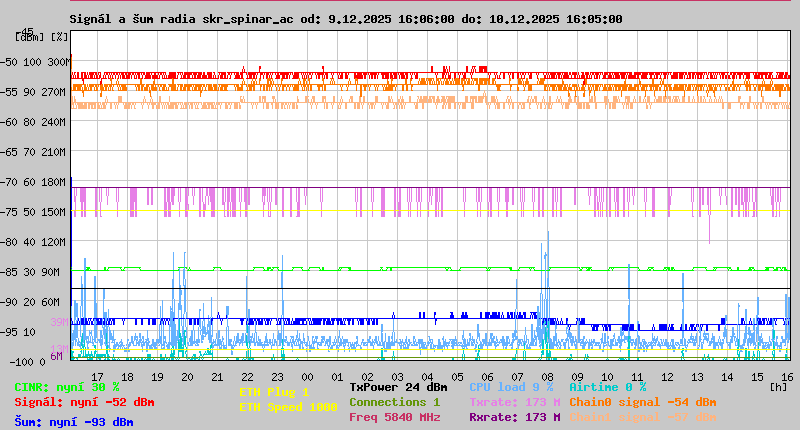Viewport: 800px width, 430px height.
Task: Click the 'Txrate: 173 M' legend entry
Action: (515, 402)
